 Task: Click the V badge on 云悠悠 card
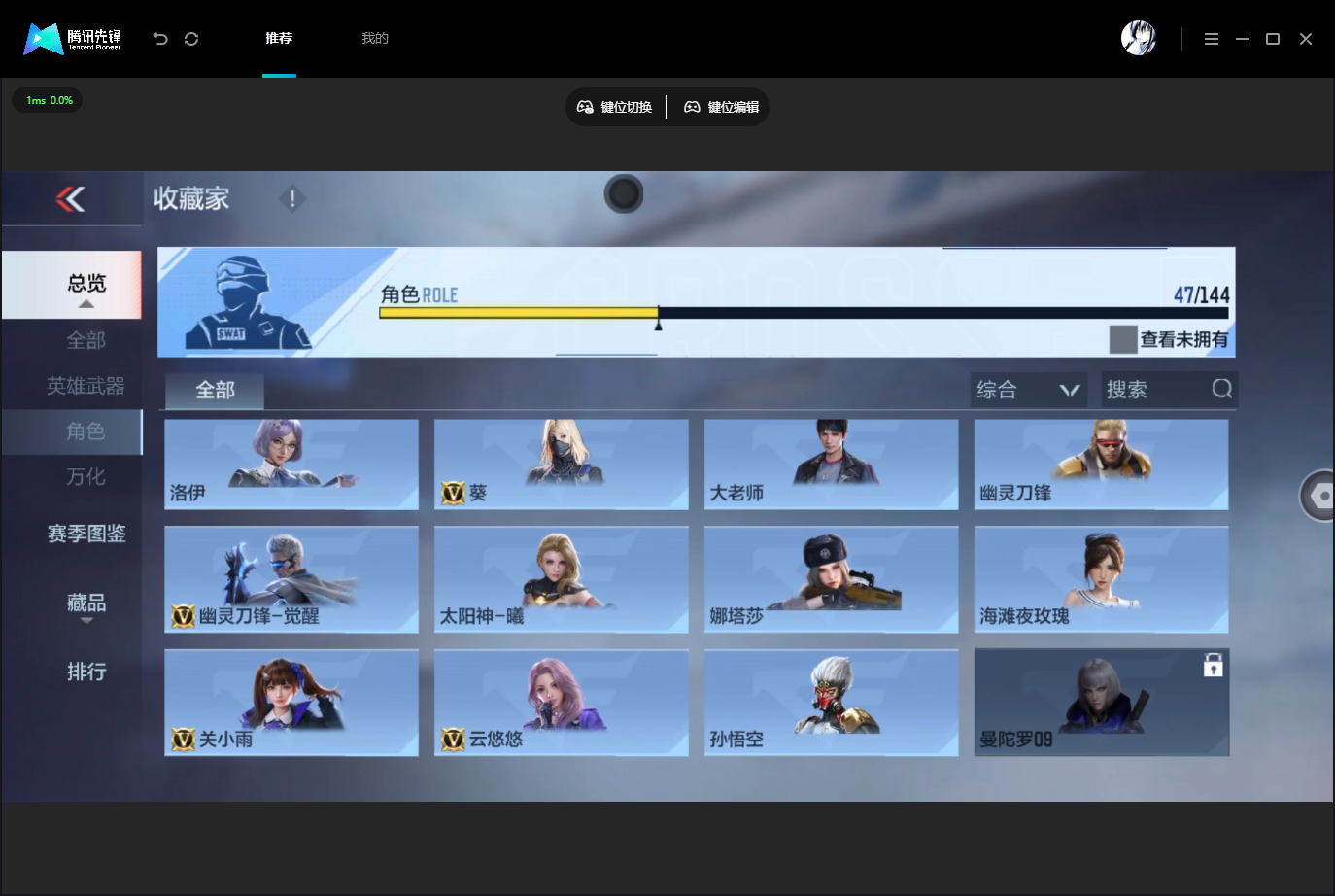tap(453, 740)
